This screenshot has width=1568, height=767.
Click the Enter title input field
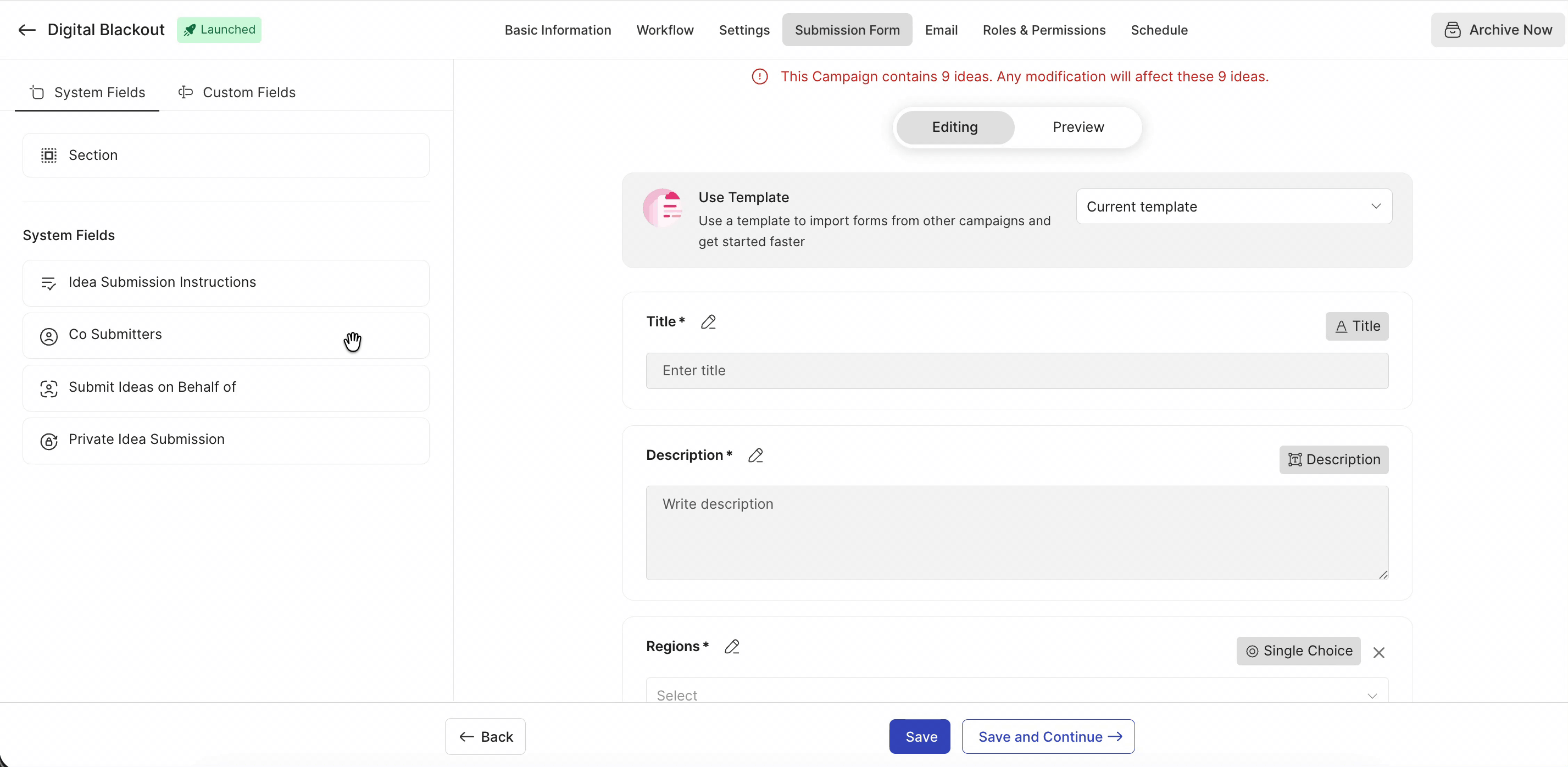pyautogui.click(x=1017, y=371)
